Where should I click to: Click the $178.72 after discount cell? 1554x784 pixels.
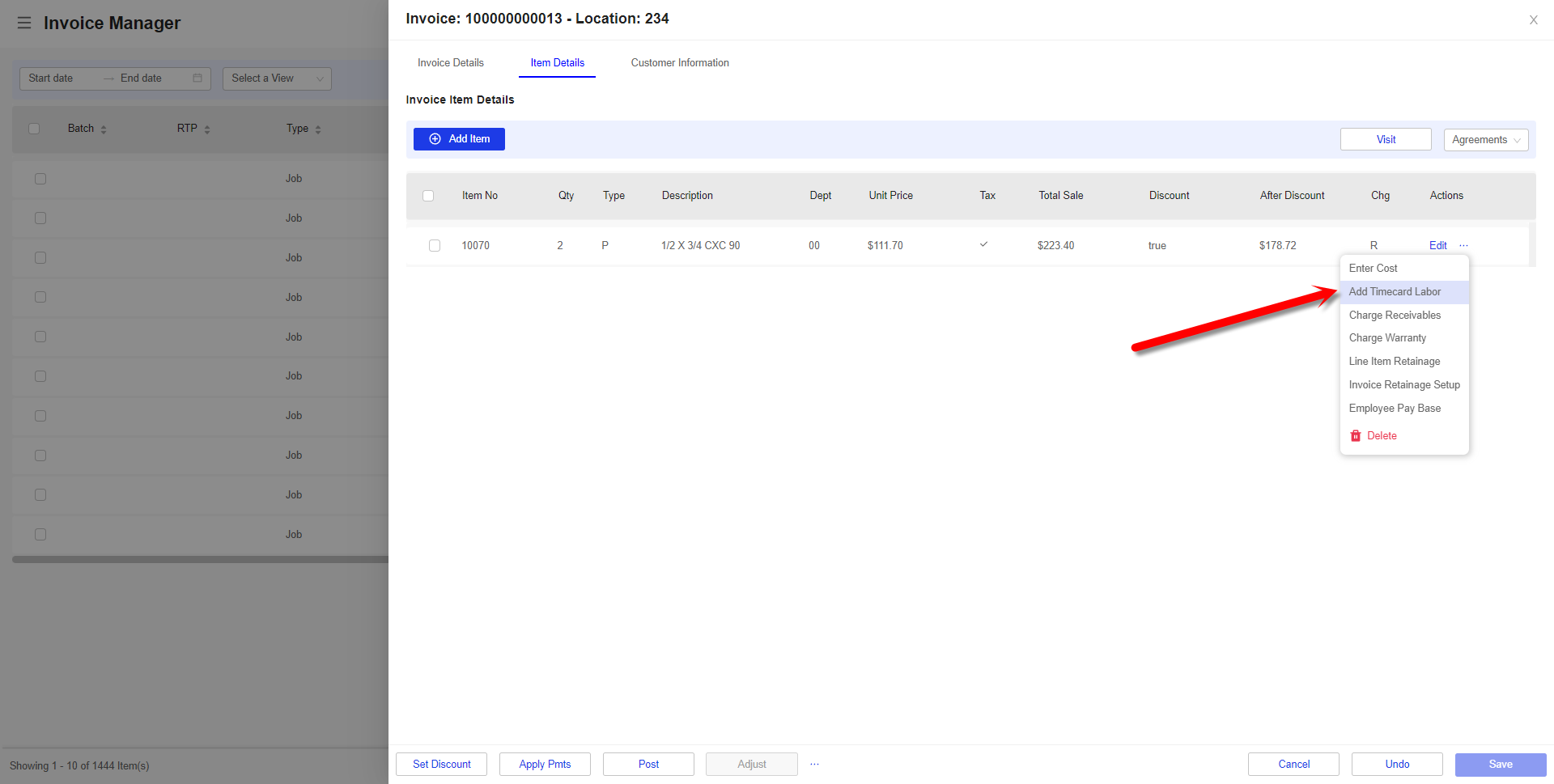[1277, 245]
